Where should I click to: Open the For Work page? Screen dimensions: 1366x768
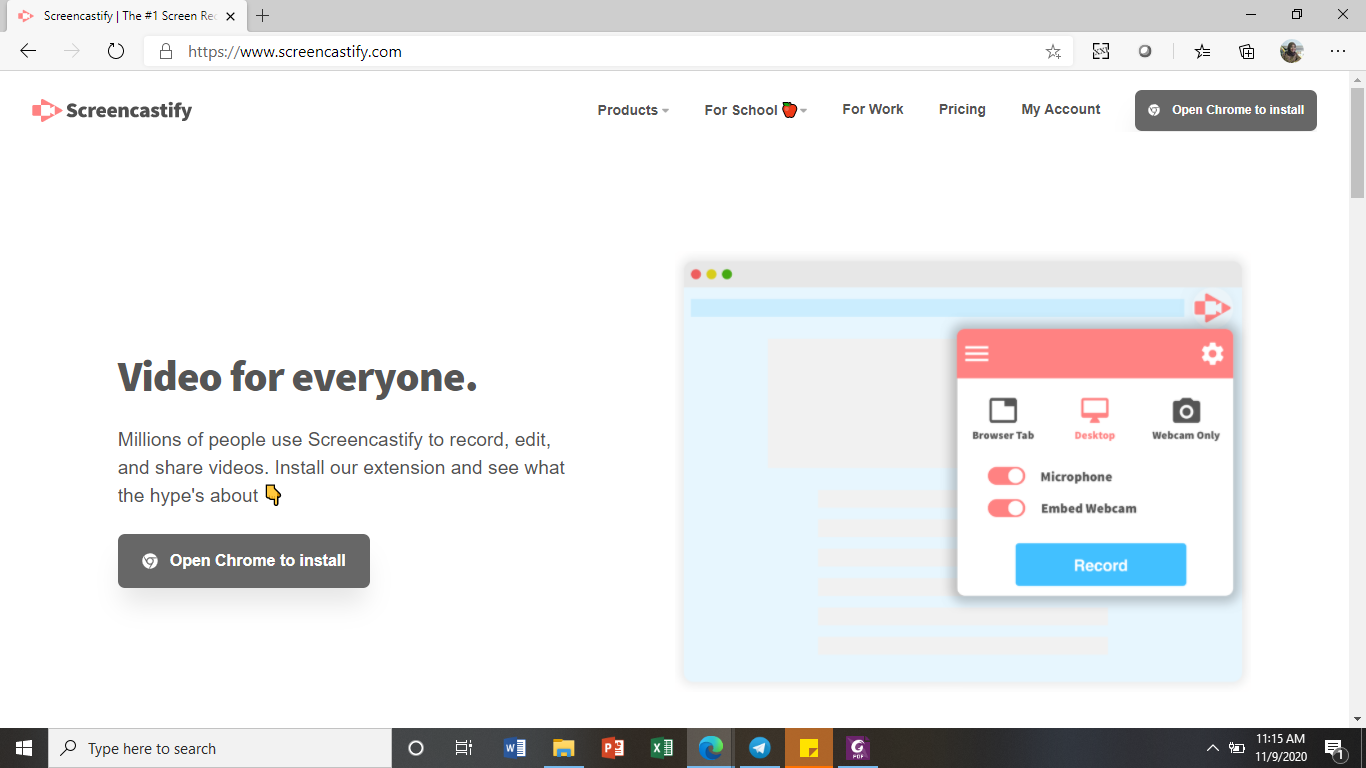873,109
